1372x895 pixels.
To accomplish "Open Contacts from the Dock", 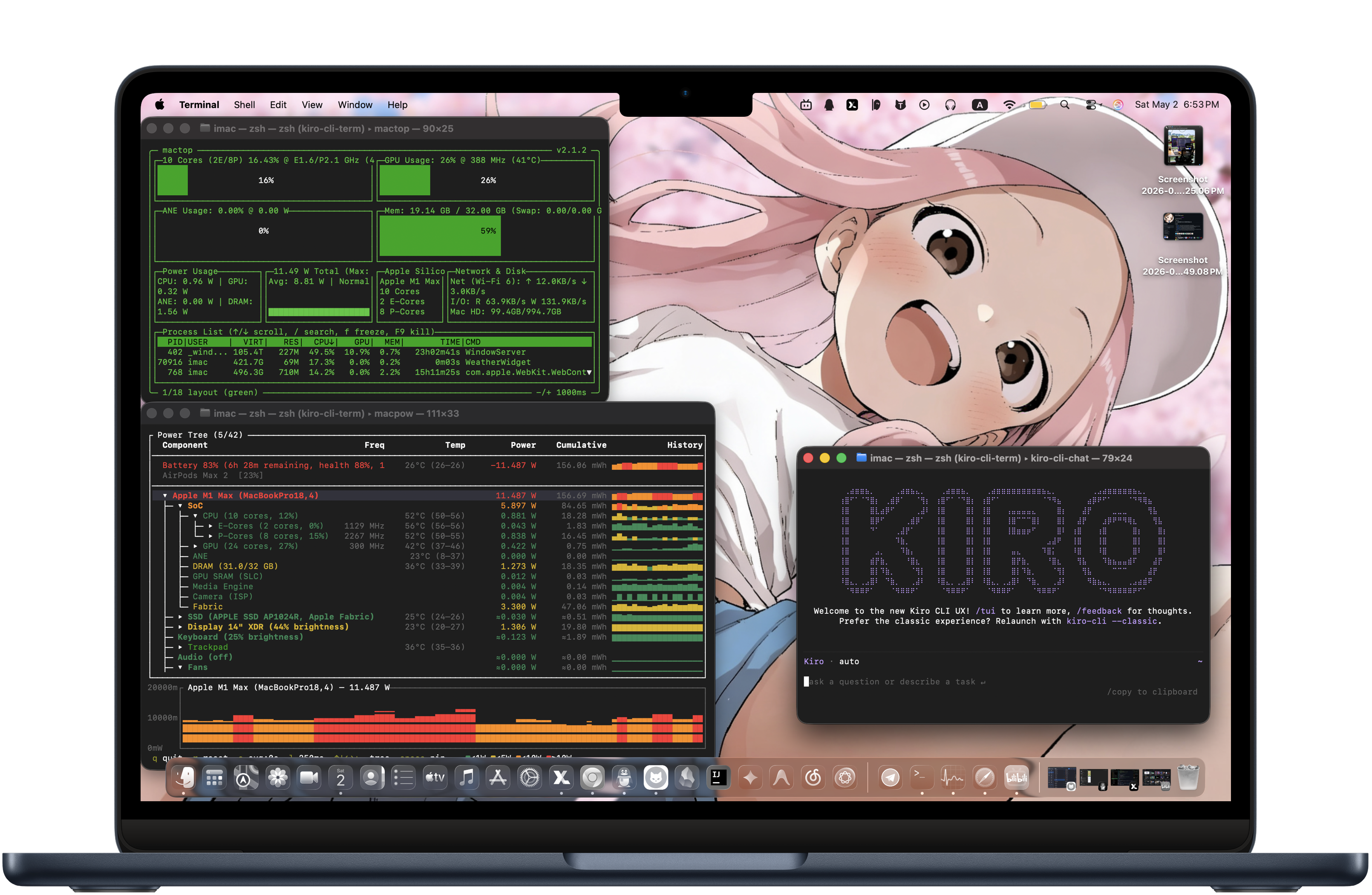I will click(x=372, y=777).
